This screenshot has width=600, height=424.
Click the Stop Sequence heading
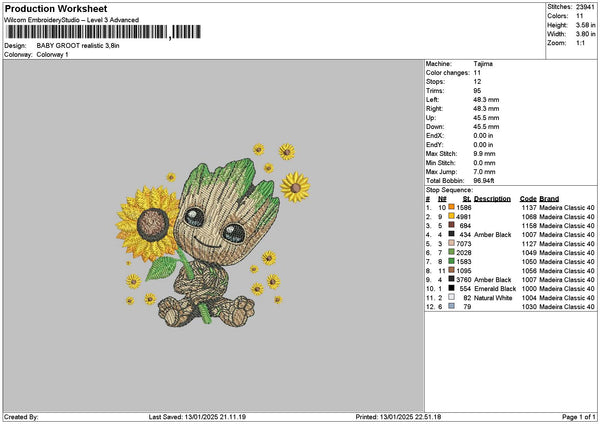449,190
